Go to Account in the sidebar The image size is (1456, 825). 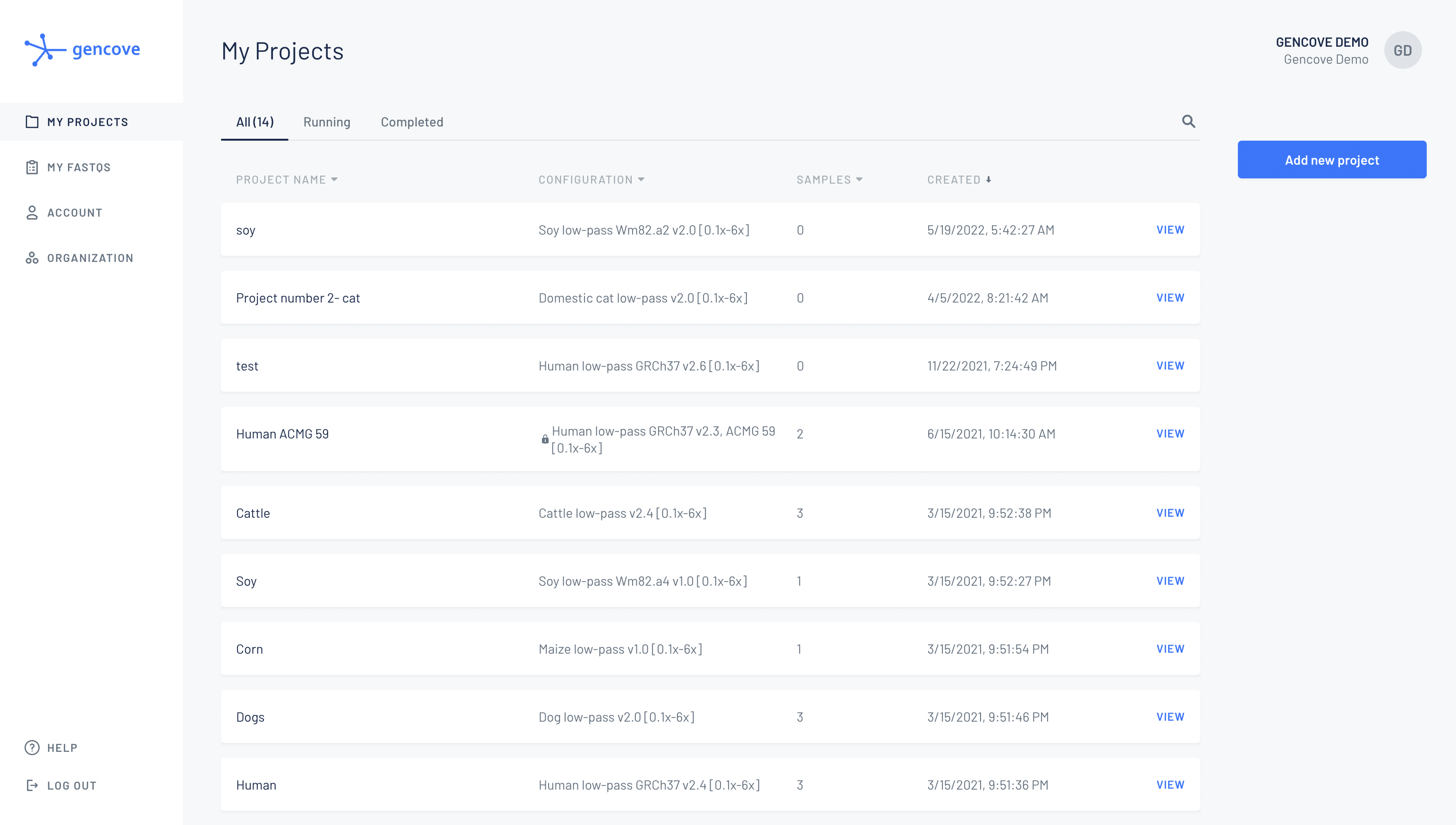click(91, 212)
